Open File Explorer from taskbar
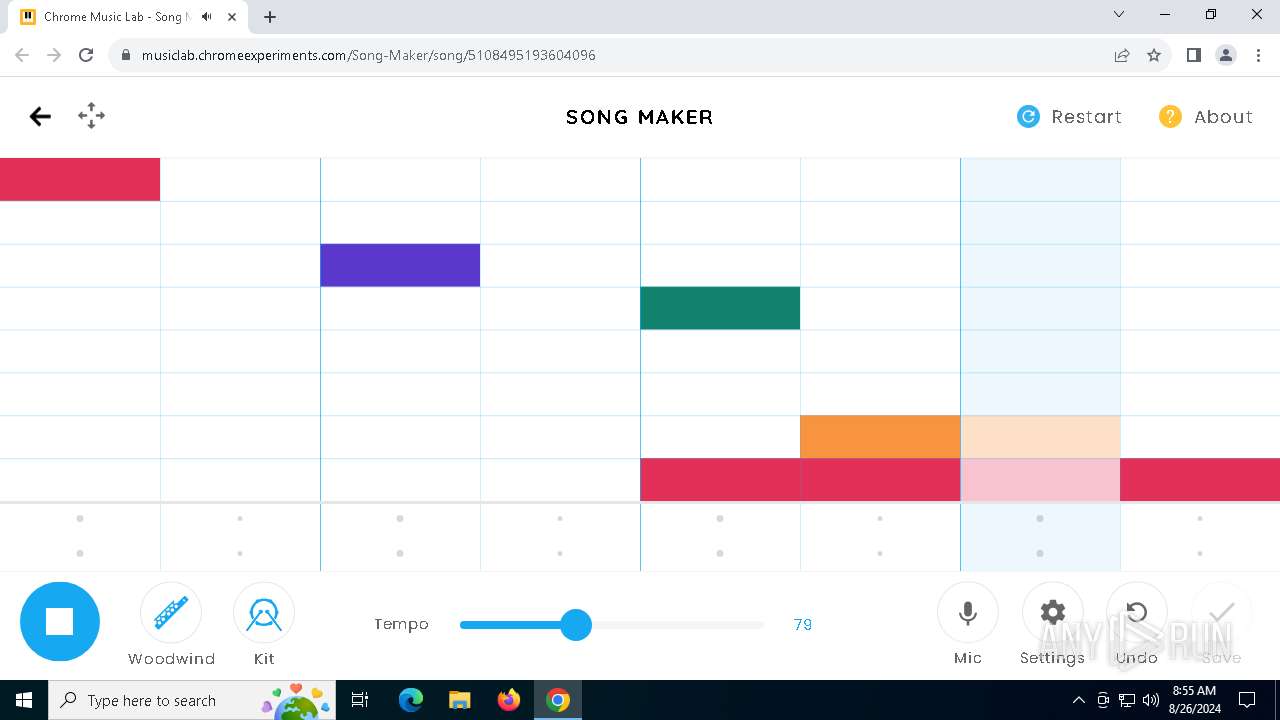The height and width of the screenshot is (720, 1280). coord(460,700)
